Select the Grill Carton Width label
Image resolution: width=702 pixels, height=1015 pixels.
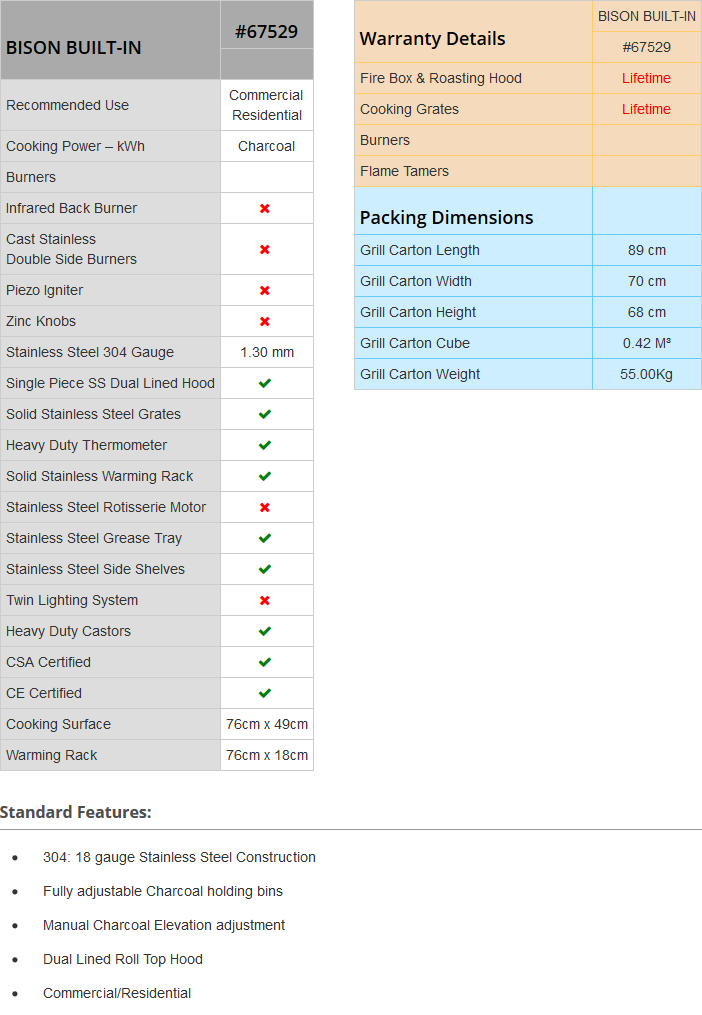(x=416, y=282)
